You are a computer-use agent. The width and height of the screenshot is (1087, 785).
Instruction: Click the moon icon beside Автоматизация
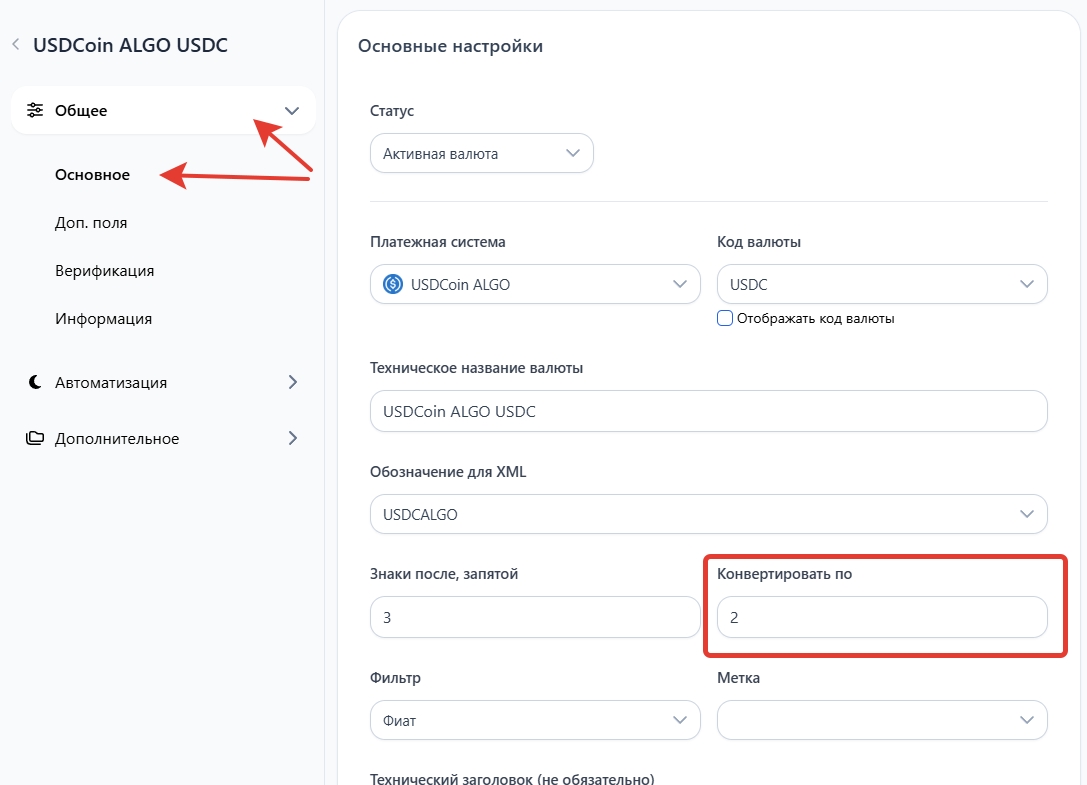35,382
